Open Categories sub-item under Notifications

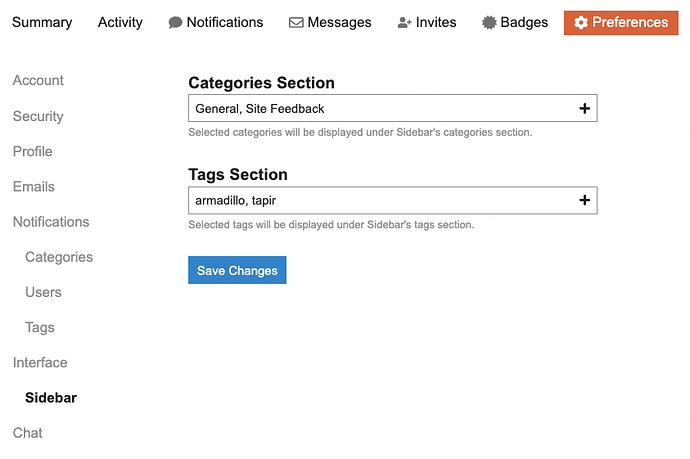[x=59, y=257]
